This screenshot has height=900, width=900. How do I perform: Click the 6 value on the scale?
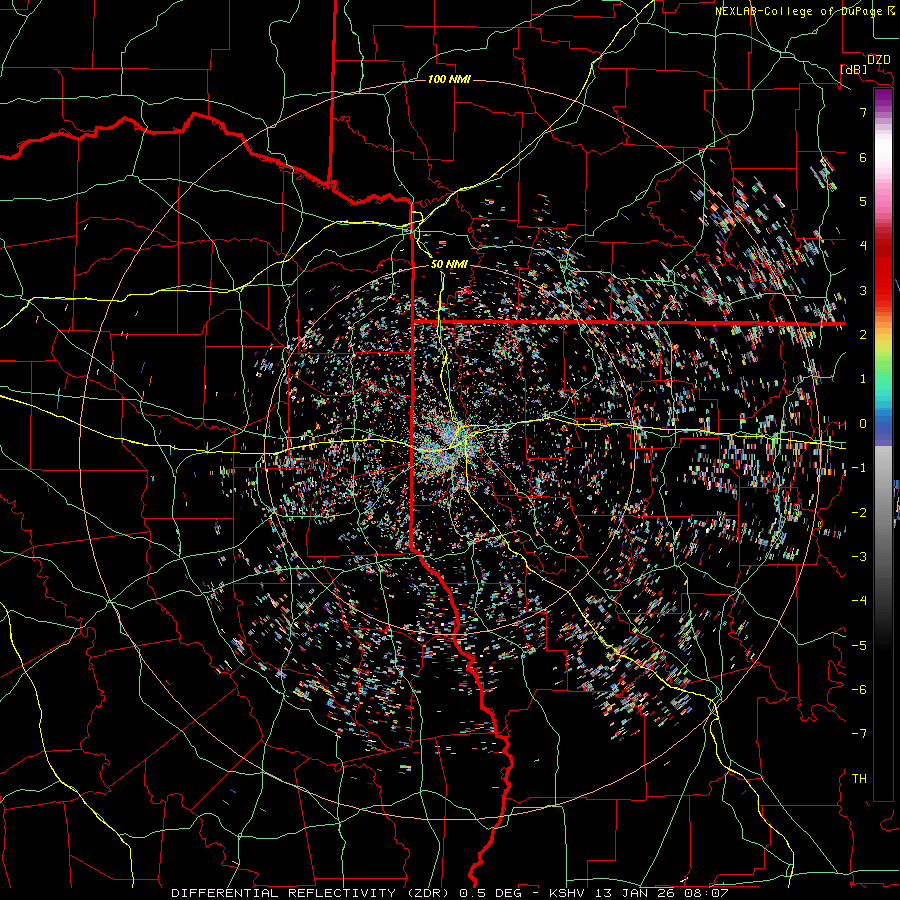coord(863,157)
